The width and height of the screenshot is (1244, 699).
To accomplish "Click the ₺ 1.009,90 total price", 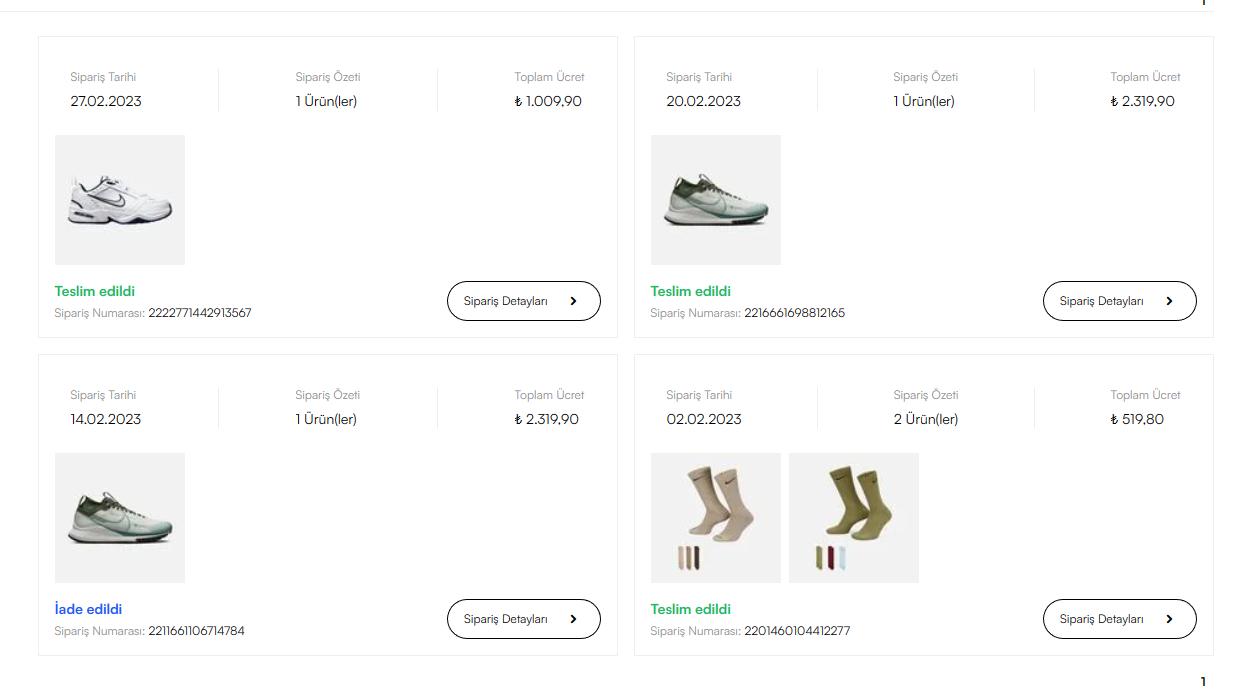I will pyautogui.click(x=548, y=101).
